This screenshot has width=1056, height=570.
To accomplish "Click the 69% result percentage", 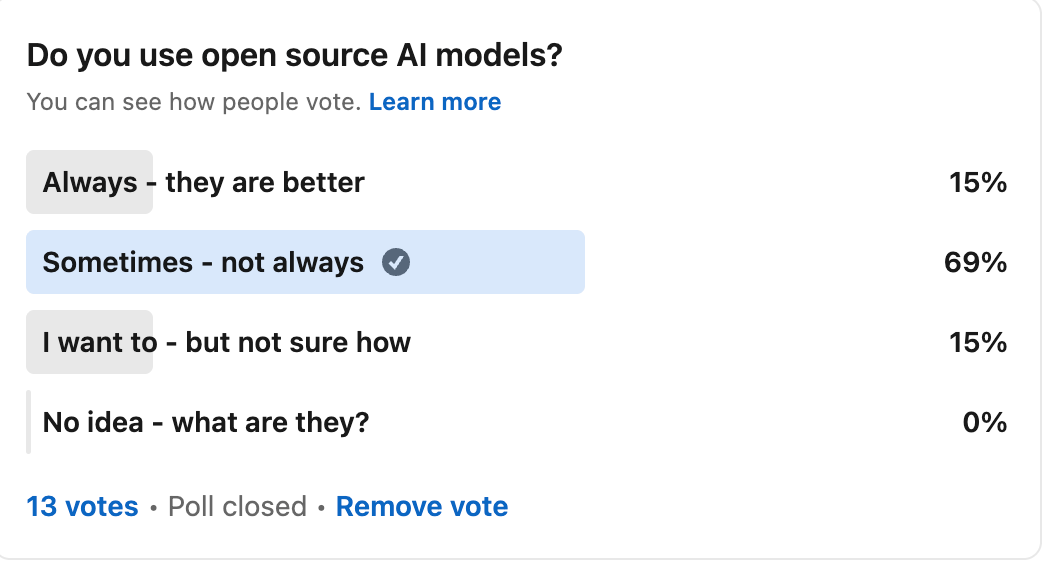I will [975, 262].
